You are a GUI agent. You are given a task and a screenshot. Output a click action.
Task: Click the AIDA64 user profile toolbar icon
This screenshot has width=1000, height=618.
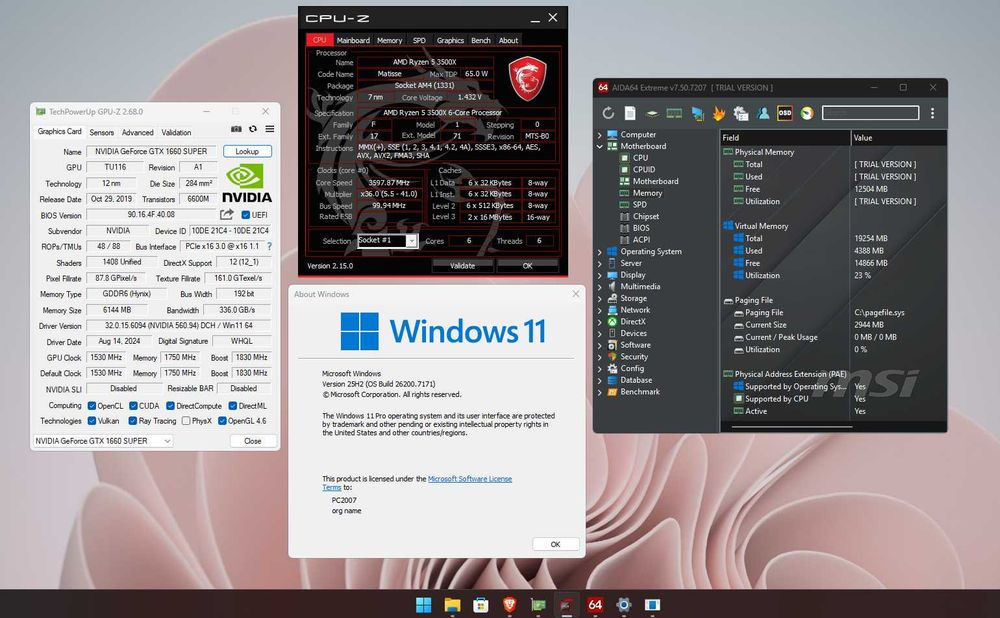coord(763,113)
